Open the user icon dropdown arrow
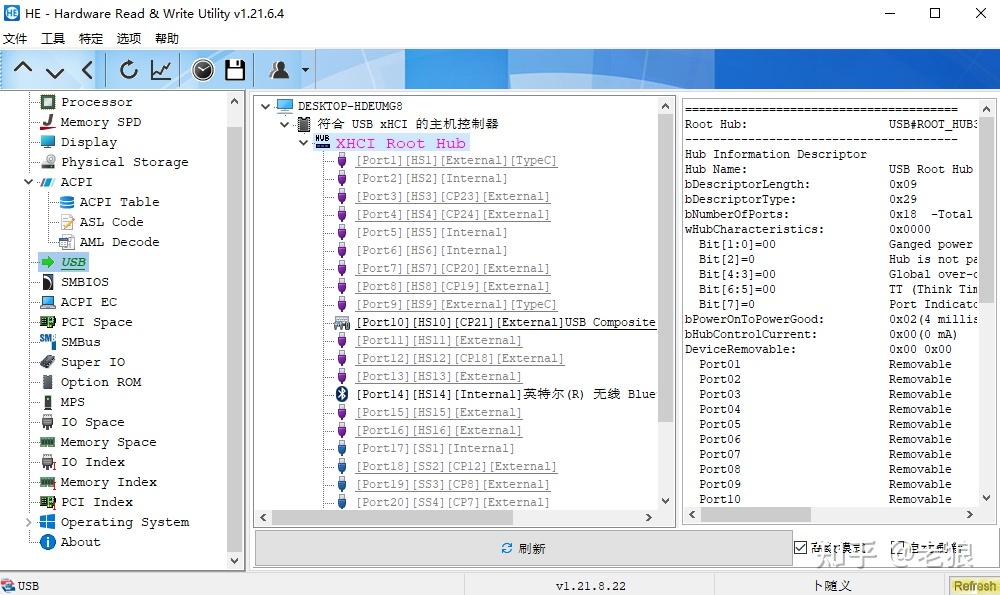The height and width of the screenshot is (595, 1000). coord(305,70)
